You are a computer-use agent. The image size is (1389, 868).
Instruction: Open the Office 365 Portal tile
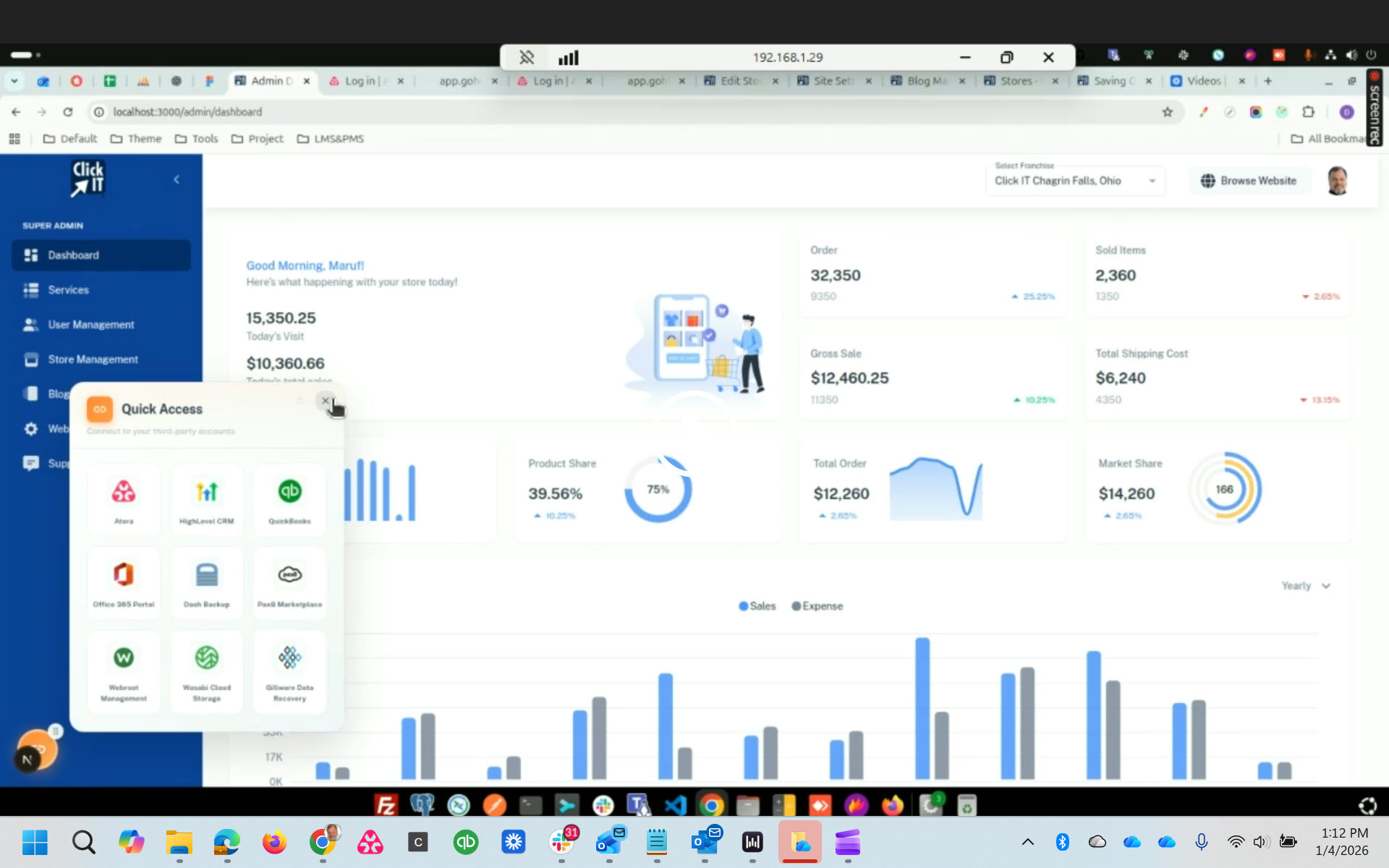coord(124,582)
